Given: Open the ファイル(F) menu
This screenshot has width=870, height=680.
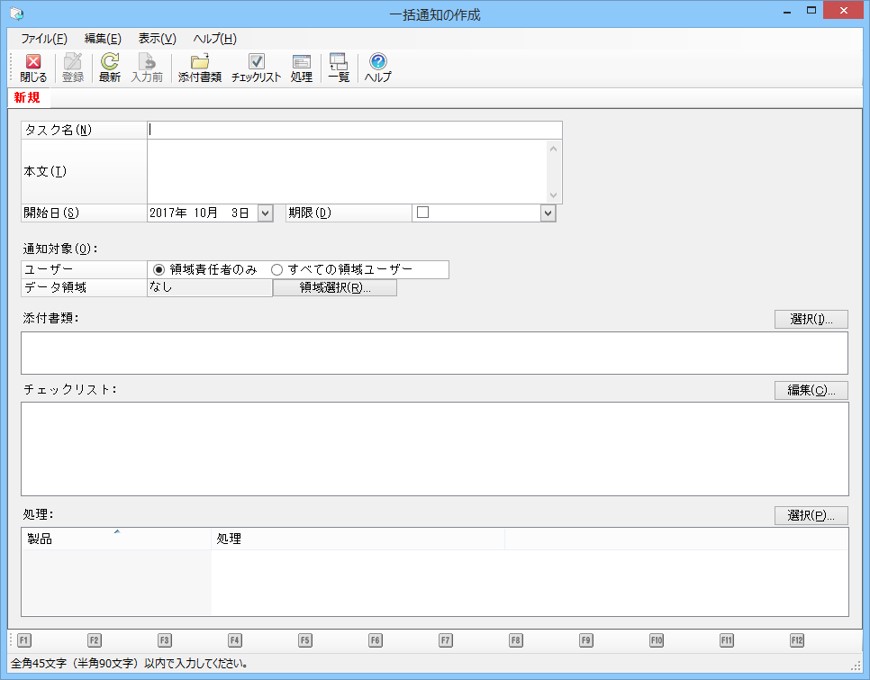Looking at the screenshot, I should coord(44,38).
